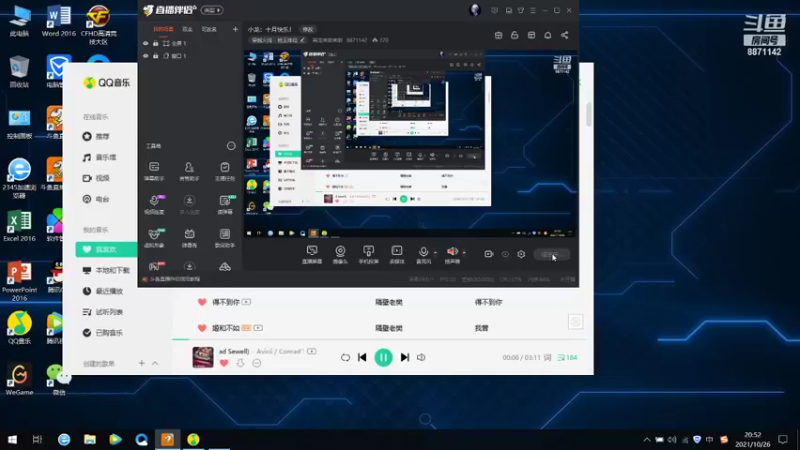Image resolution: width=800 pixels, height=450 pixels.
Task: Toggle the loop playback mode in QQ Music
Action: [x=345, y=358]
